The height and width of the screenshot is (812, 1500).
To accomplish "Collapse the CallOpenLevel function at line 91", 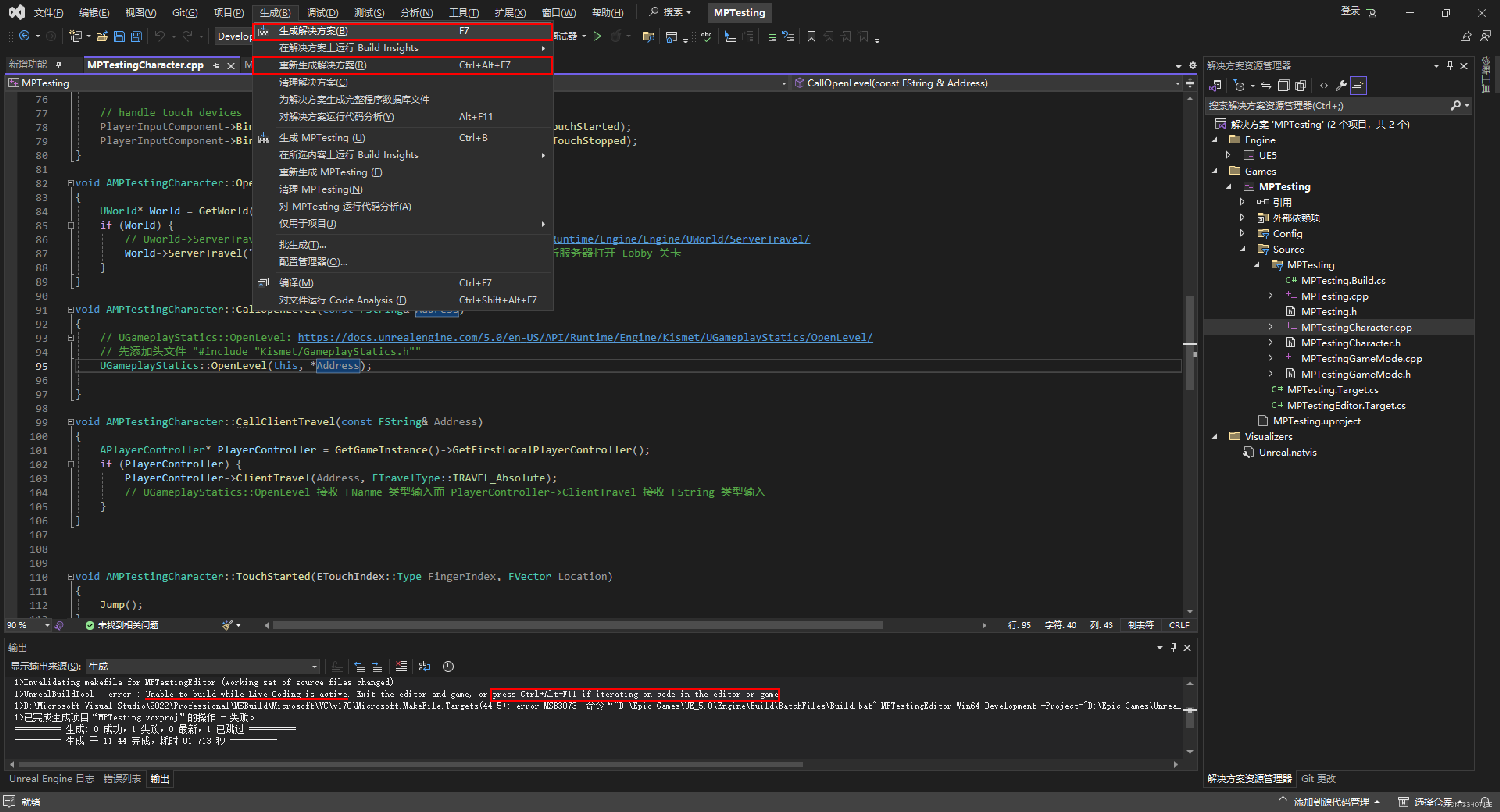I will 70,310.
